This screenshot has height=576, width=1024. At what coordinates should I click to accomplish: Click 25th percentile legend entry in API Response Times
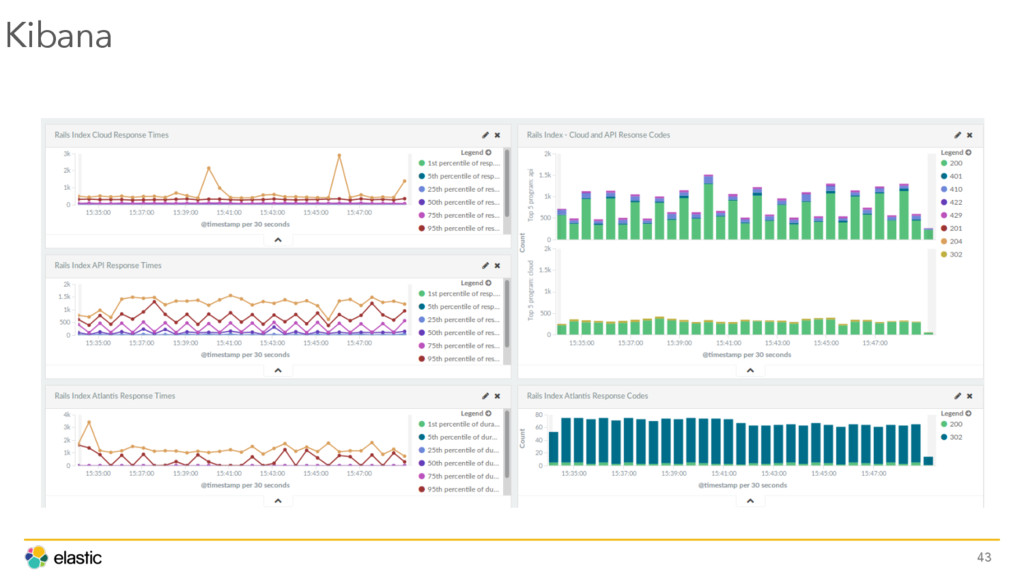pos(460,320)
